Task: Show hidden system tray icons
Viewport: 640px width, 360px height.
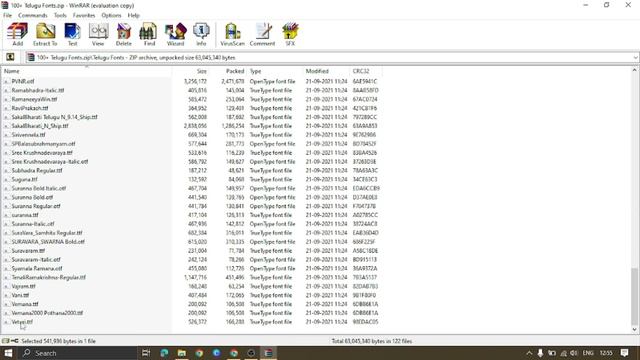Action: pyautogui.click(x=529, y=353)
